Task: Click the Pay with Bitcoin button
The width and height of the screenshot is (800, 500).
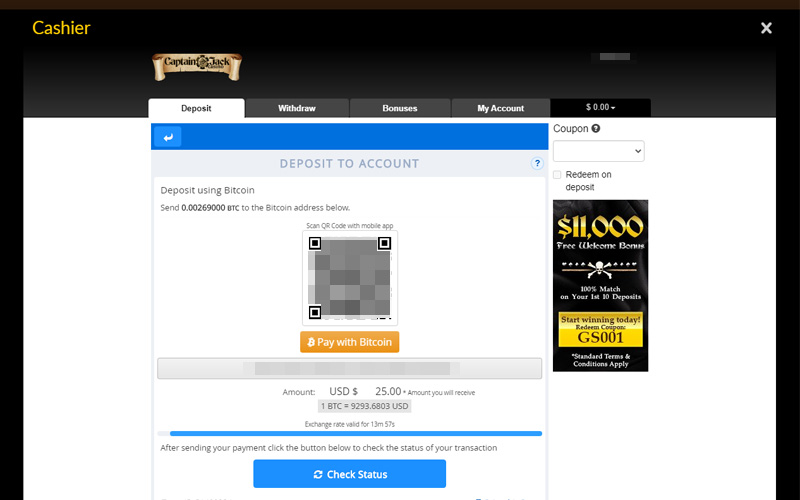Action: tap(349, 342)
